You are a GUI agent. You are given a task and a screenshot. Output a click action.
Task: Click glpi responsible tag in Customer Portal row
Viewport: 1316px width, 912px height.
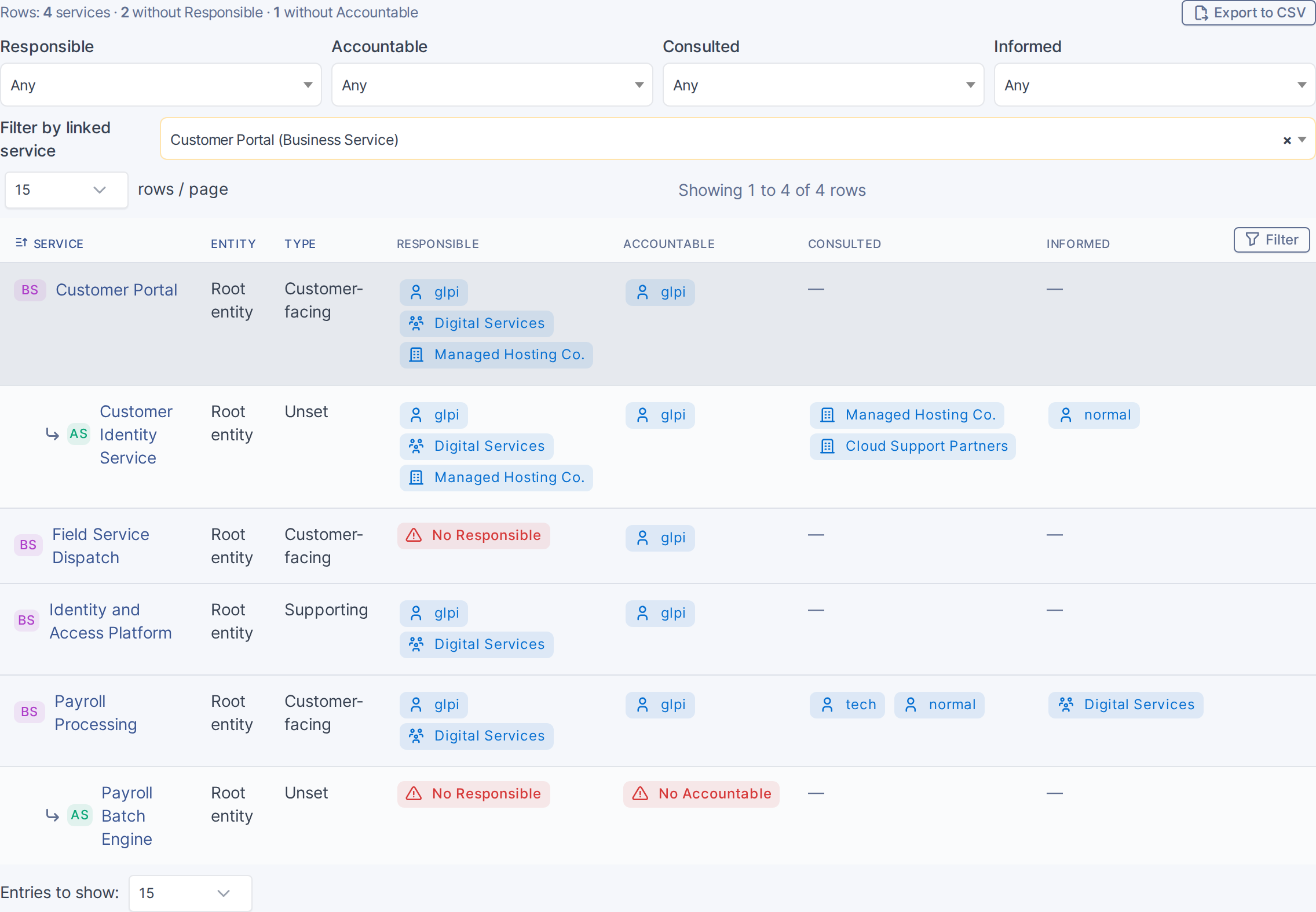click(433, 292)
